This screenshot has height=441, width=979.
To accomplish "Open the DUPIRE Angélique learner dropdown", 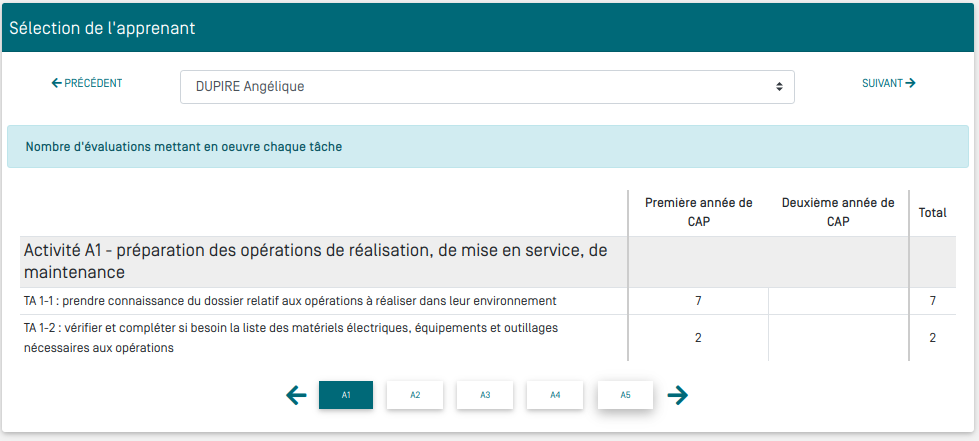I will click(x=486, y=87).
